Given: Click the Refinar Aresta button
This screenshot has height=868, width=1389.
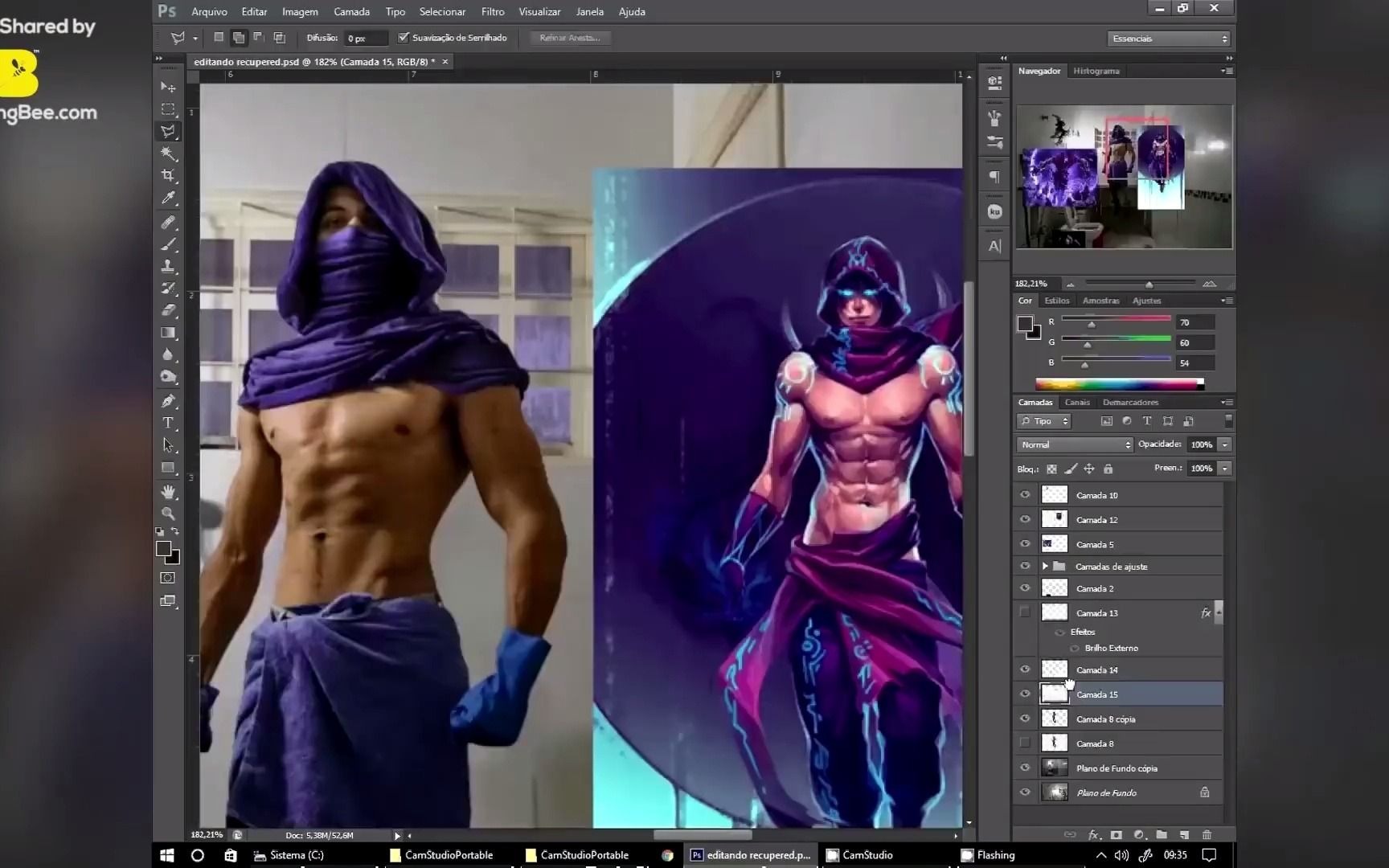Looking at the screenshot, I should click(570, 38).
